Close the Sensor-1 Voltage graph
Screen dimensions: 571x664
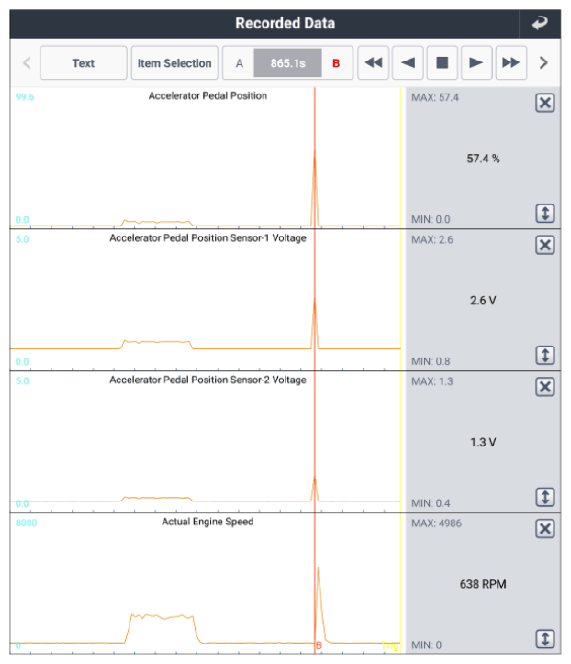[x=545, y=245]
